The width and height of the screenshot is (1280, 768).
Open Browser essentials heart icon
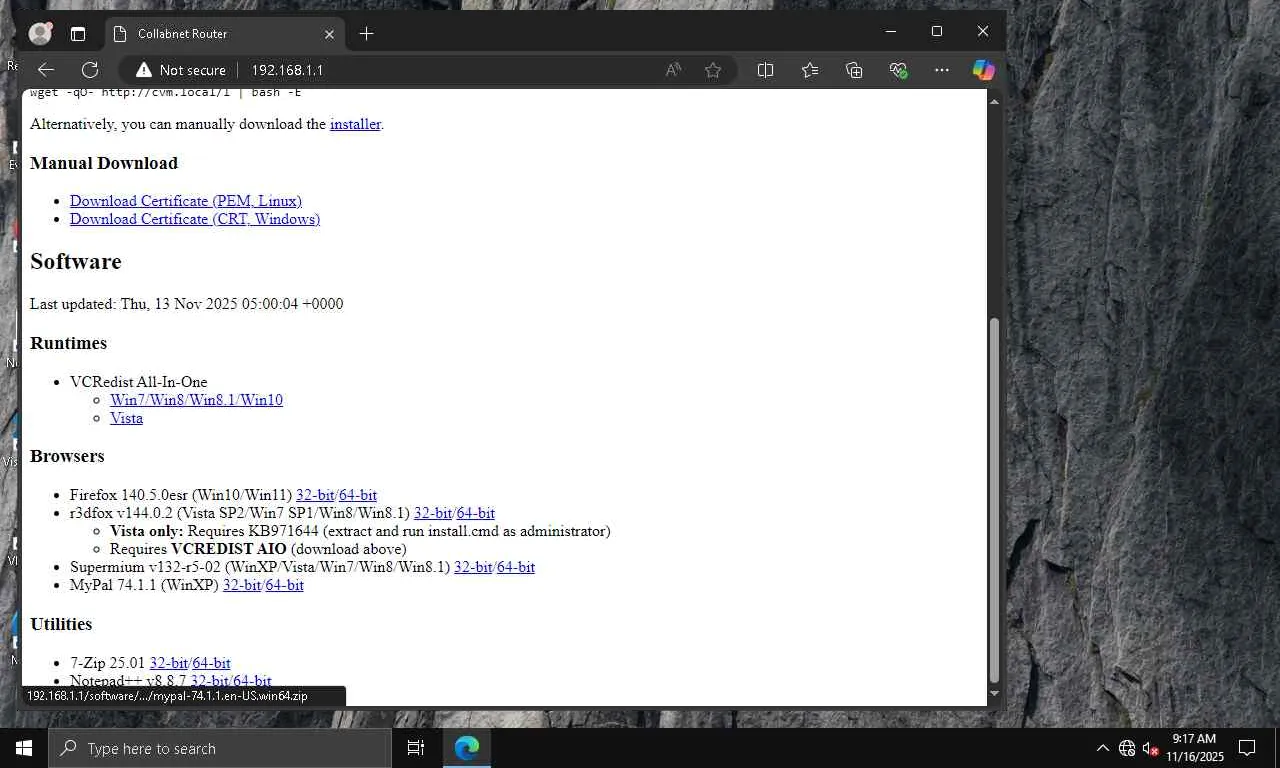(x=898, y=70)
